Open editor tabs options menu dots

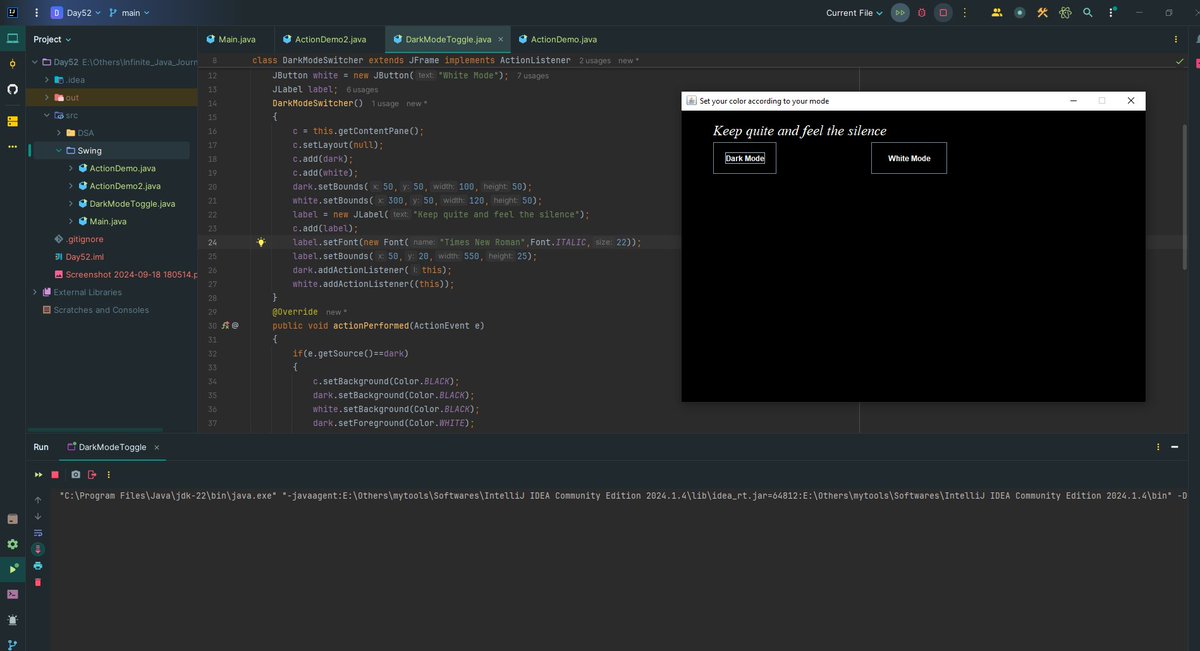pos(1175,39)
